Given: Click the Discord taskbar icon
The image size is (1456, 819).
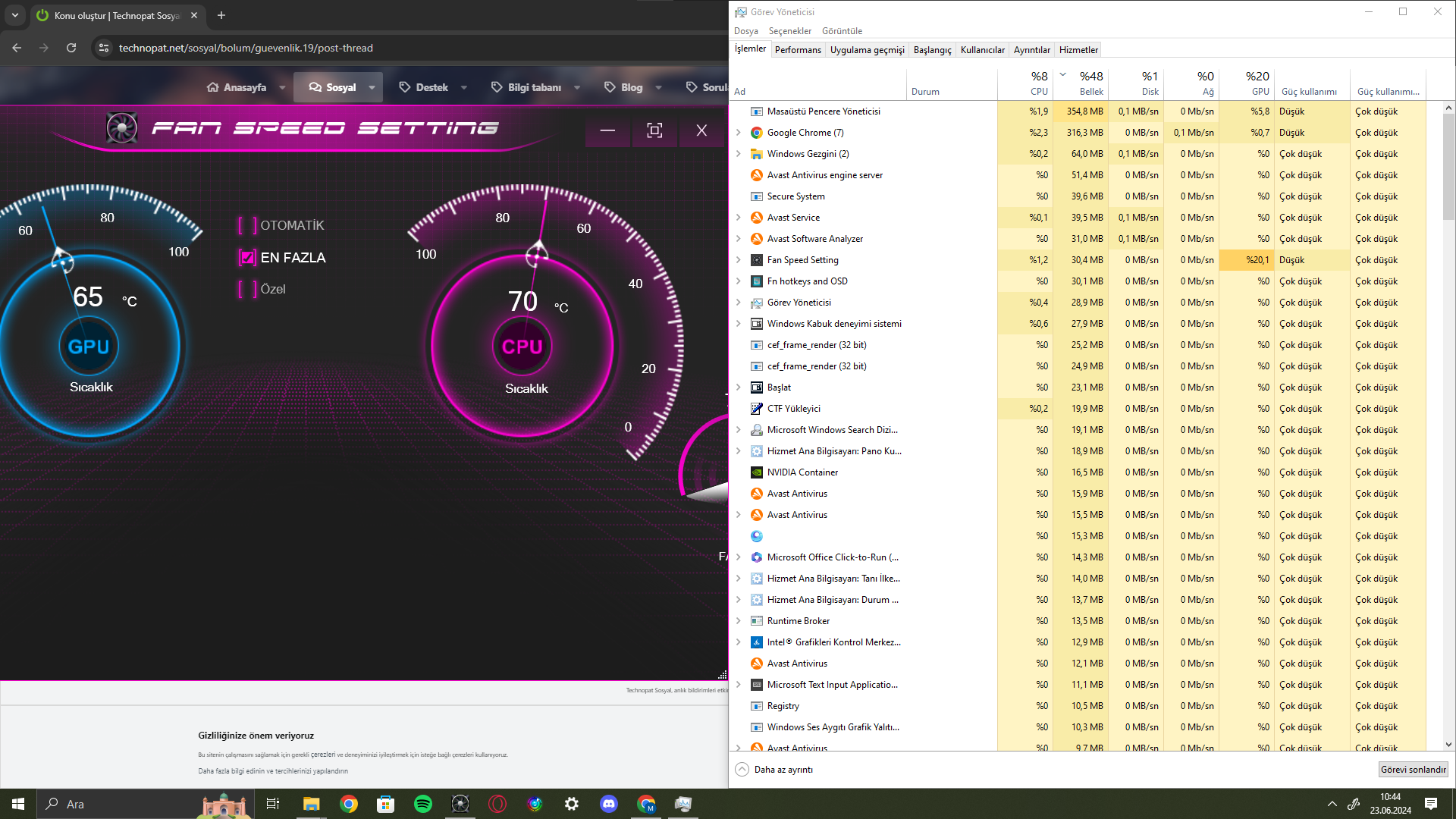Looking at the screenshot, I should (x=609, y=804).
